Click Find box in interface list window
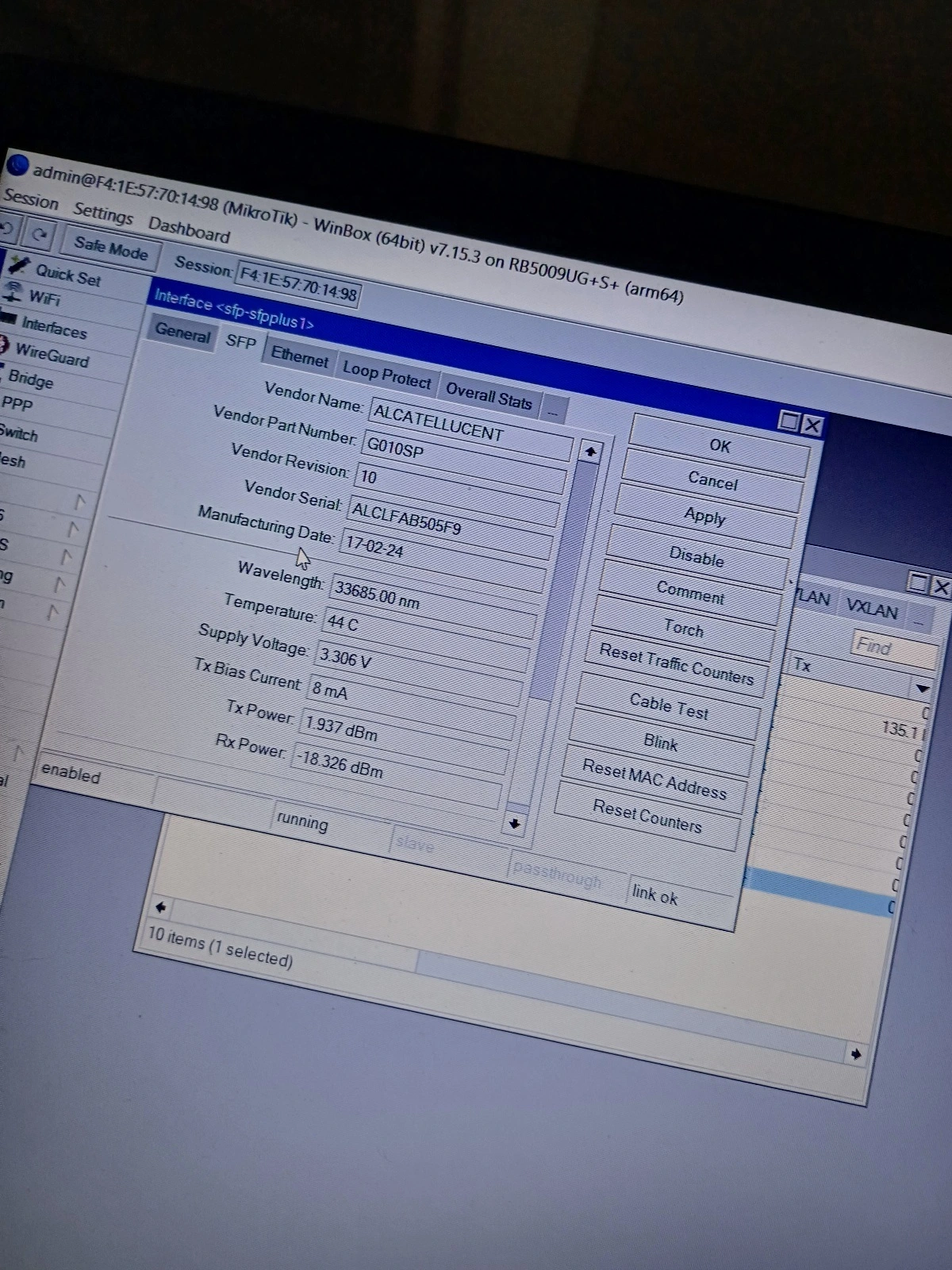Viewport: 952px width, 1270px height. click(895, 650)
